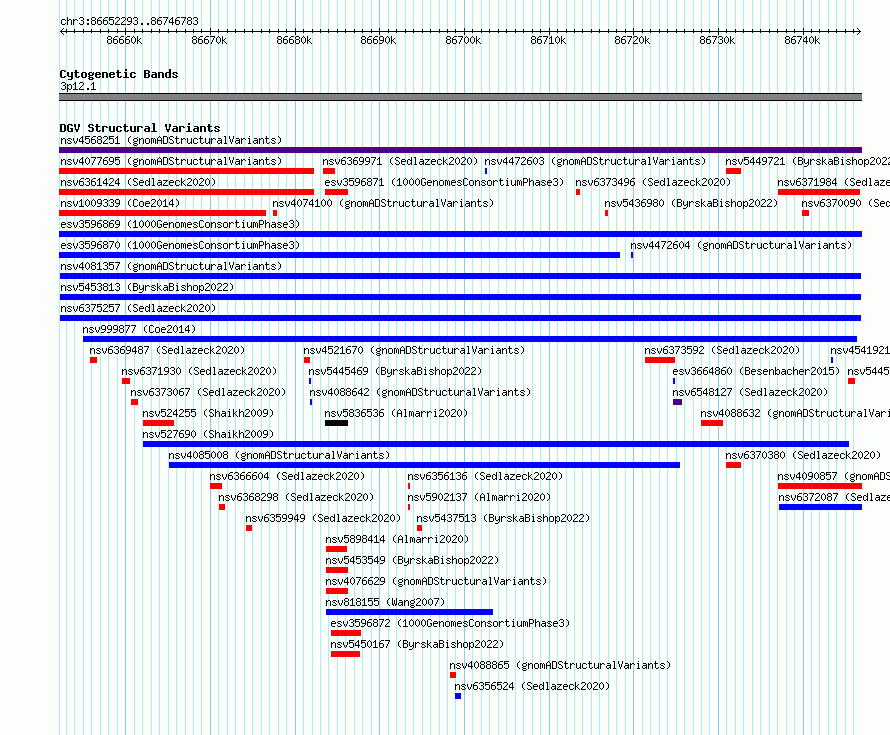Screen dimensions: 890x735
Task: Click the Cytogenetic Bands track title
Action: click(119, 74)
